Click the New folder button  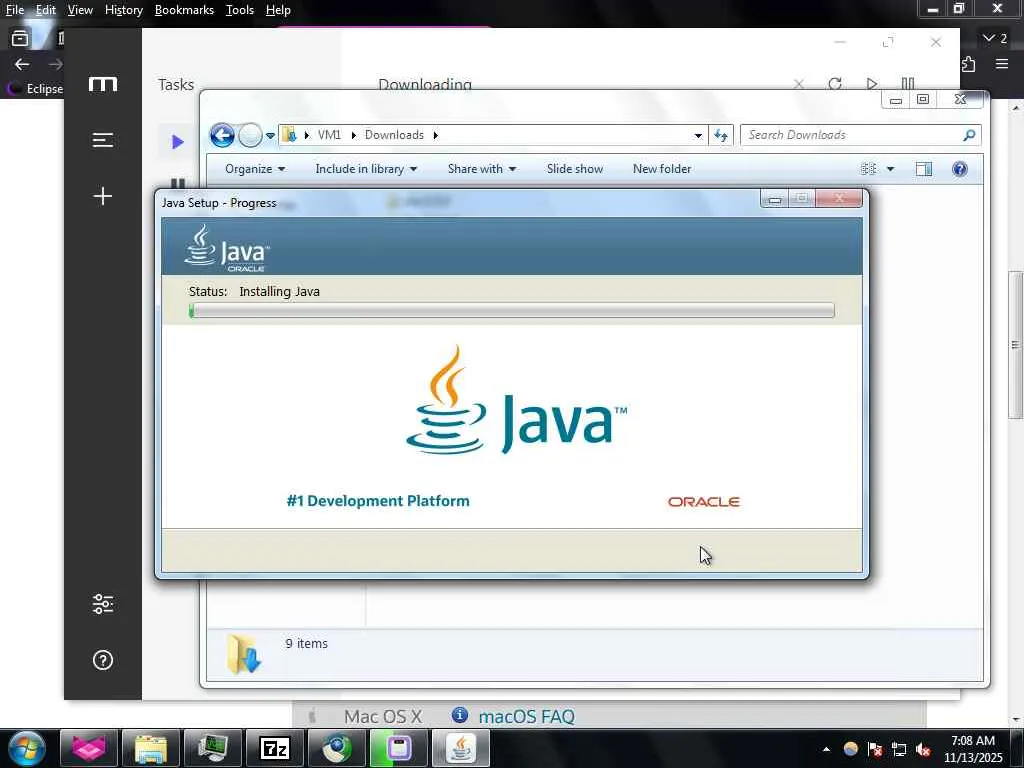coord(662,168)
